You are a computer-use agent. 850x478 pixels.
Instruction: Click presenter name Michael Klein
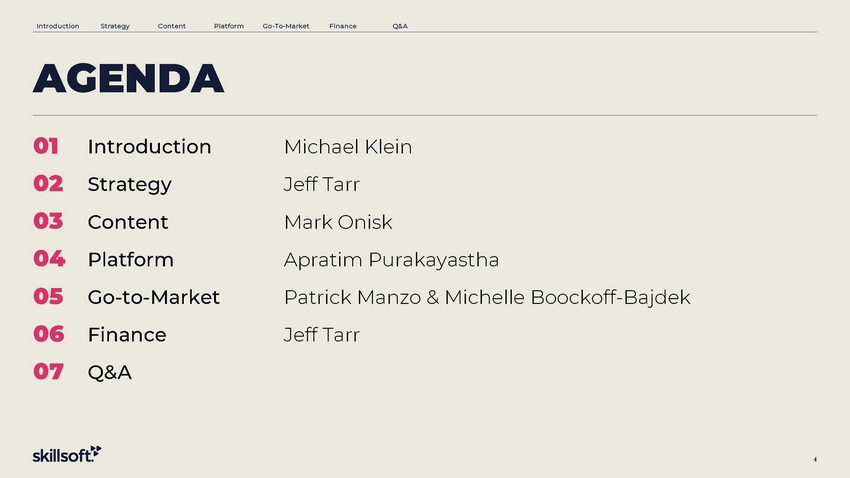[x=348, y=146]
